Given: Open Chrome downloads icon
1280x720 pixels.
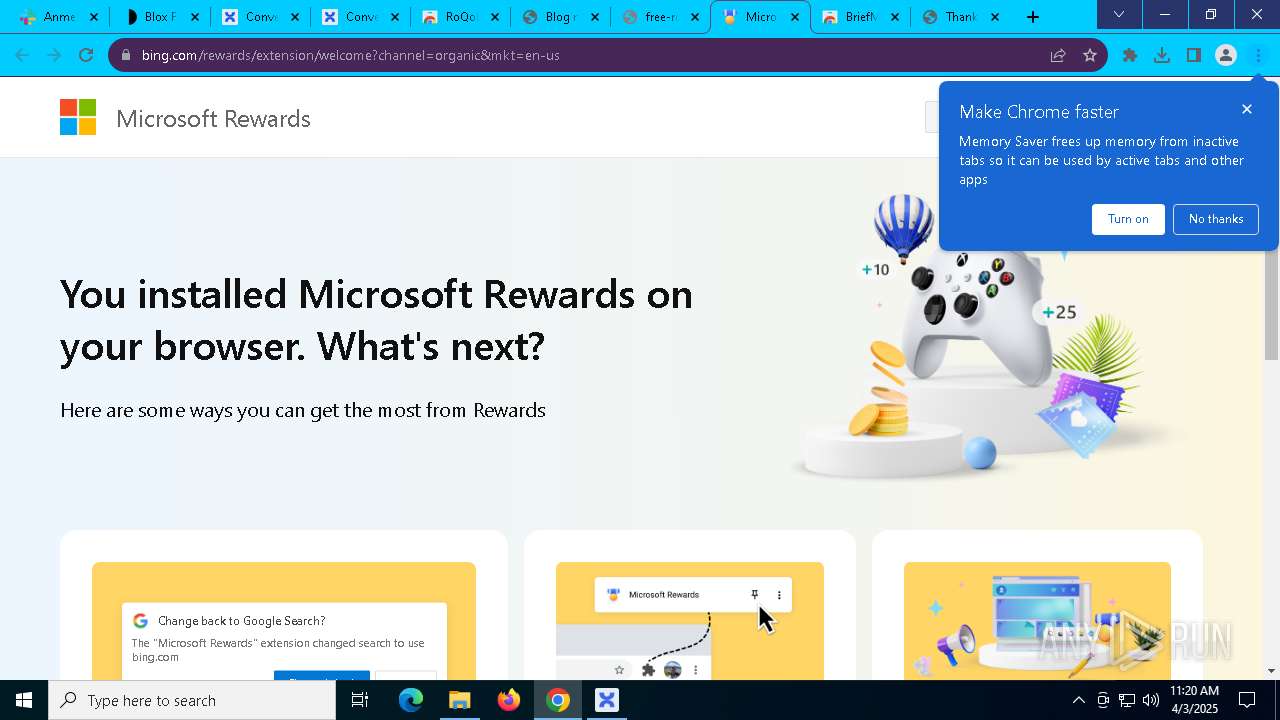Looking at the screenshot, I should point(1162,55).
